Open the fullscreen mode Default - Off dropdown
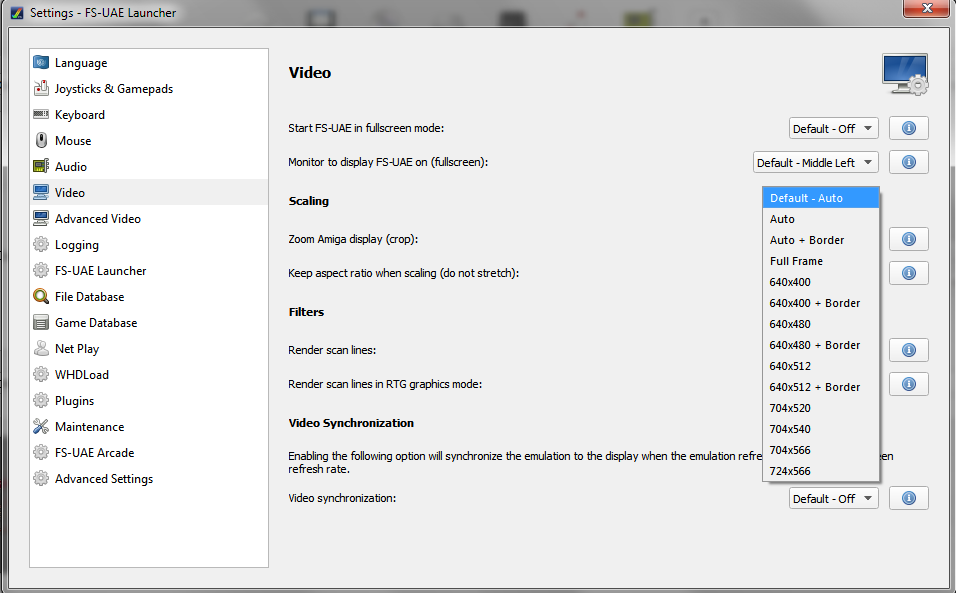 pos(833,128)
